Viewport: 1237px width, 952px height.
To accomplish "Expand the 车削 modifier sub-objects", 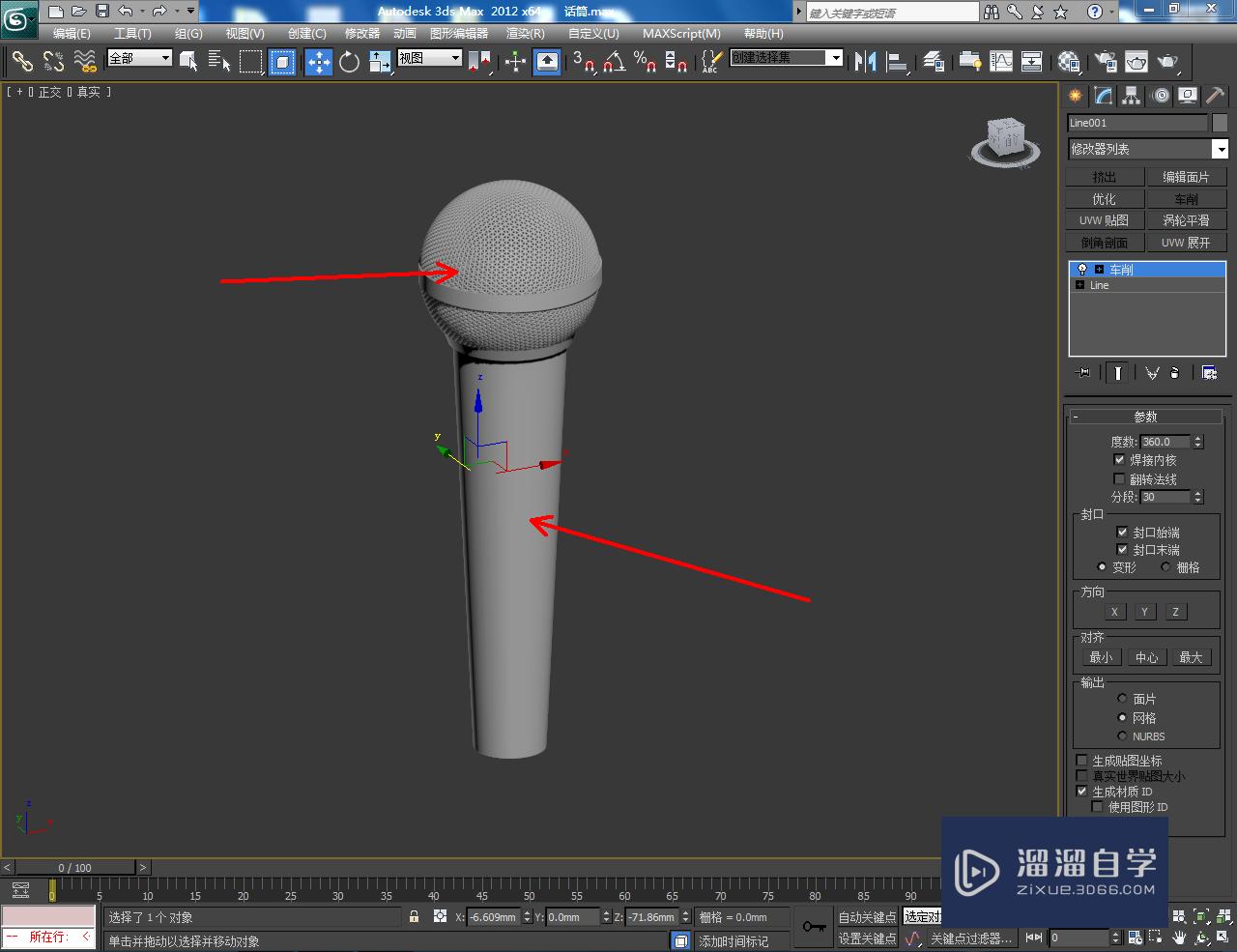I will [x=1099, y=270].
